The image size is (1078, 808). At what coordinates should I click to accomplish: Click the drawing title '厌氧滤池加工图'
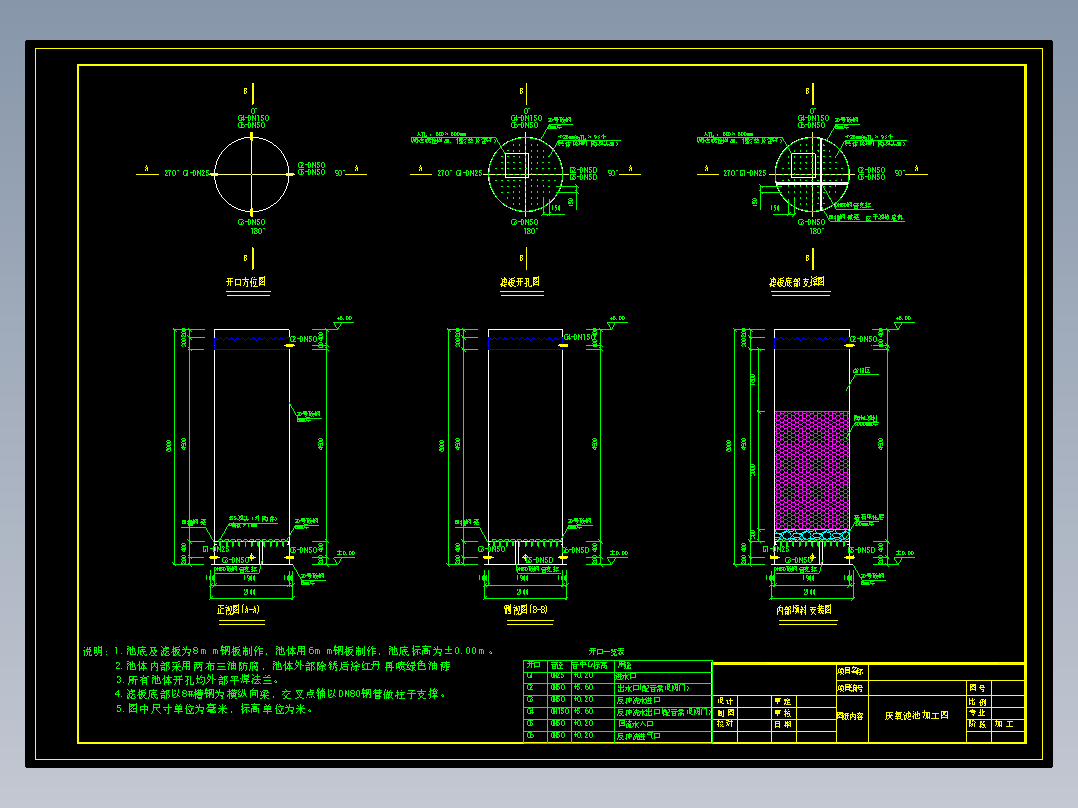[x=916, y=716]
